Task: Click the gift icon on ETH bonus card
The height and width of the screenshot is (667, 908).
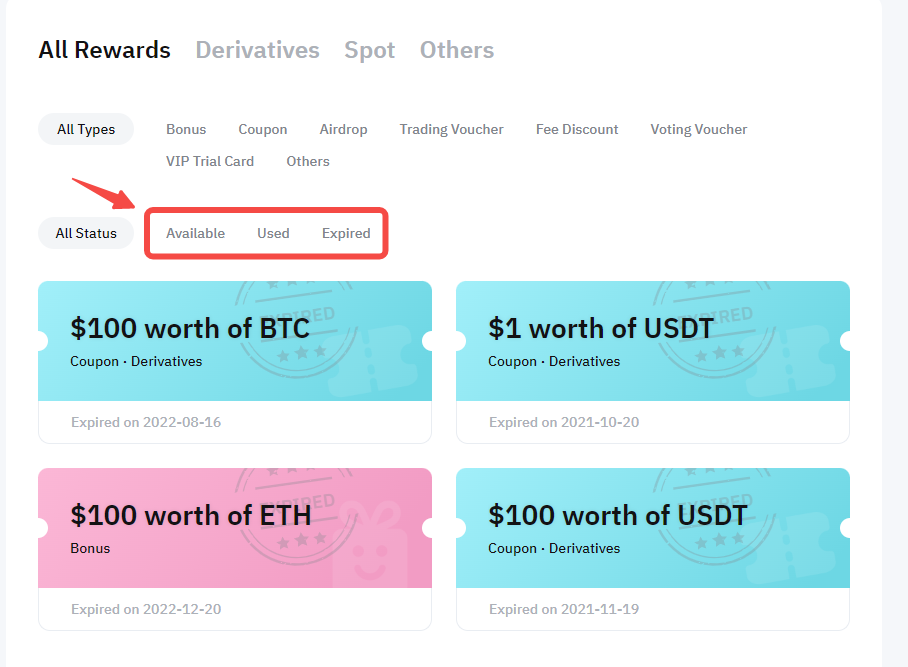Action: coord(371,545)
